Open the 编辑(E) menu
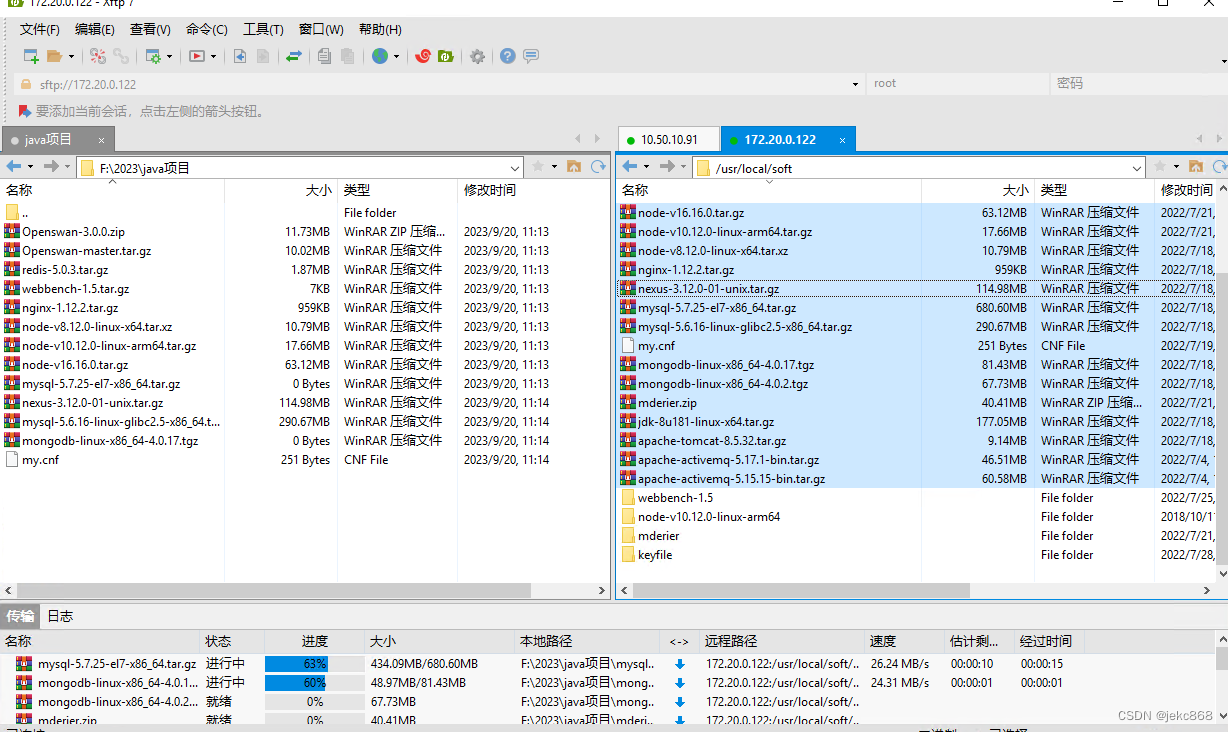Image resolution: width=1228 pixels, height=732 pixels. [95, 30]
